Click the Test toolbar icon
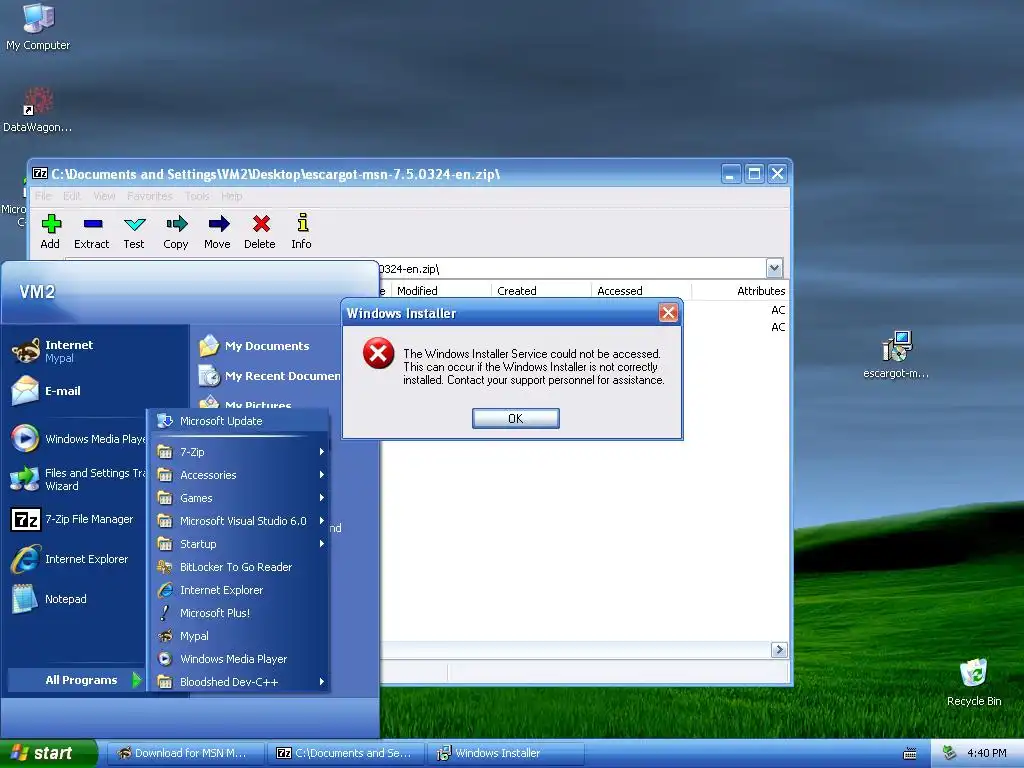The image size is (1024, 768). coord(134,232)
